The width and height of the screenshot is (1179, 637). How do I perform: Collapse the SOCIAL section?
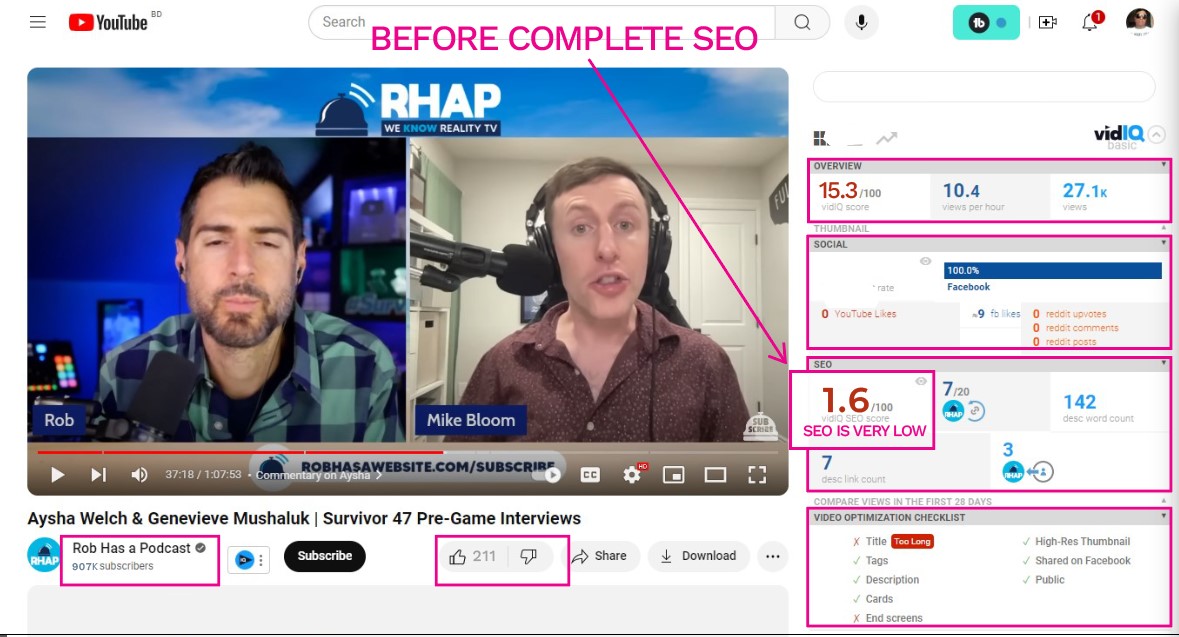tap(1164, 243)
